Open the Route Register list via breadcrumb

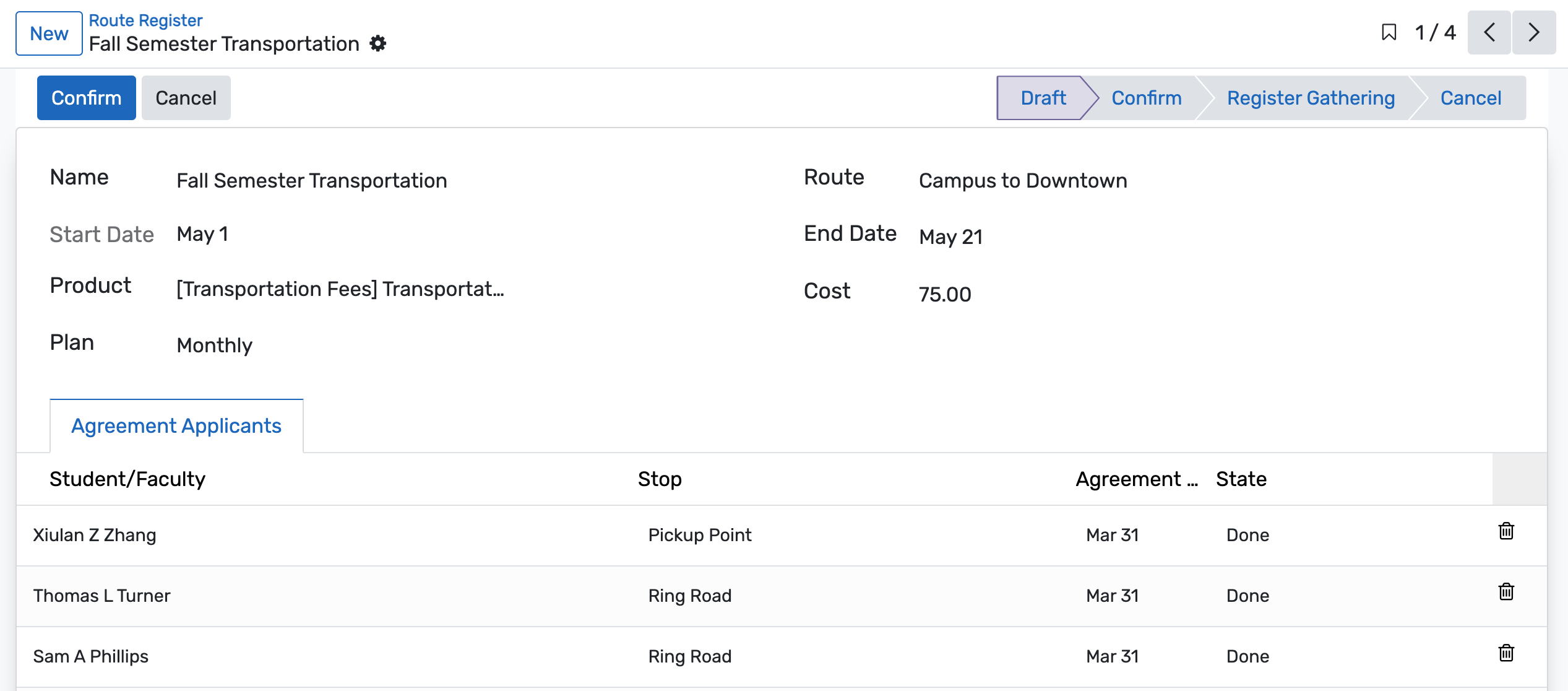pyautogui.click(x=145, y=20)
